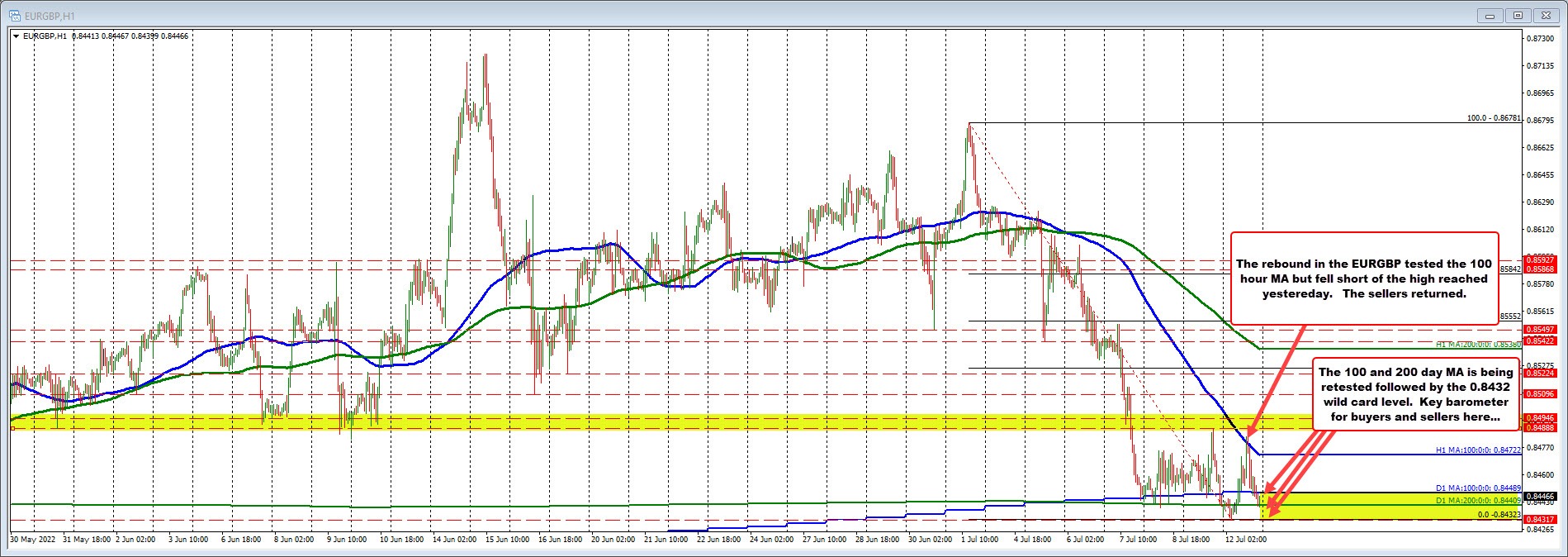Click the red 0.85224 price level tag
The image size is (1568, 557).
coord(1540,374)
